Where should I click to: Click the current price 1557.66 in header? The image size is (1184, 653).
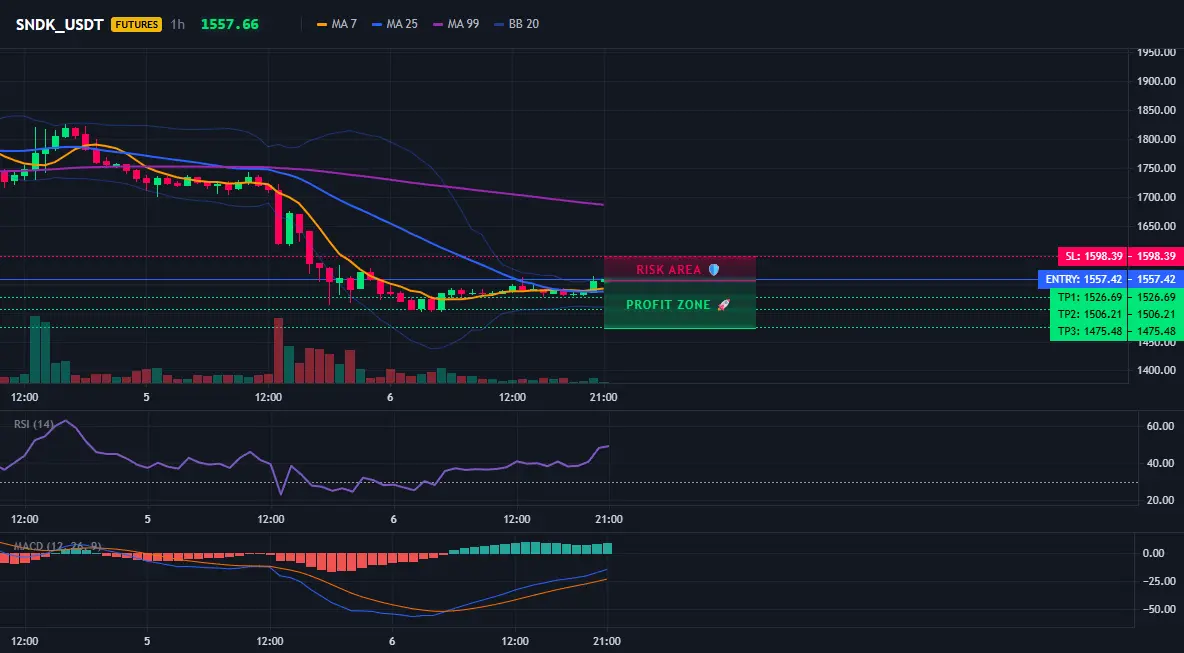(x=230, y=24)
